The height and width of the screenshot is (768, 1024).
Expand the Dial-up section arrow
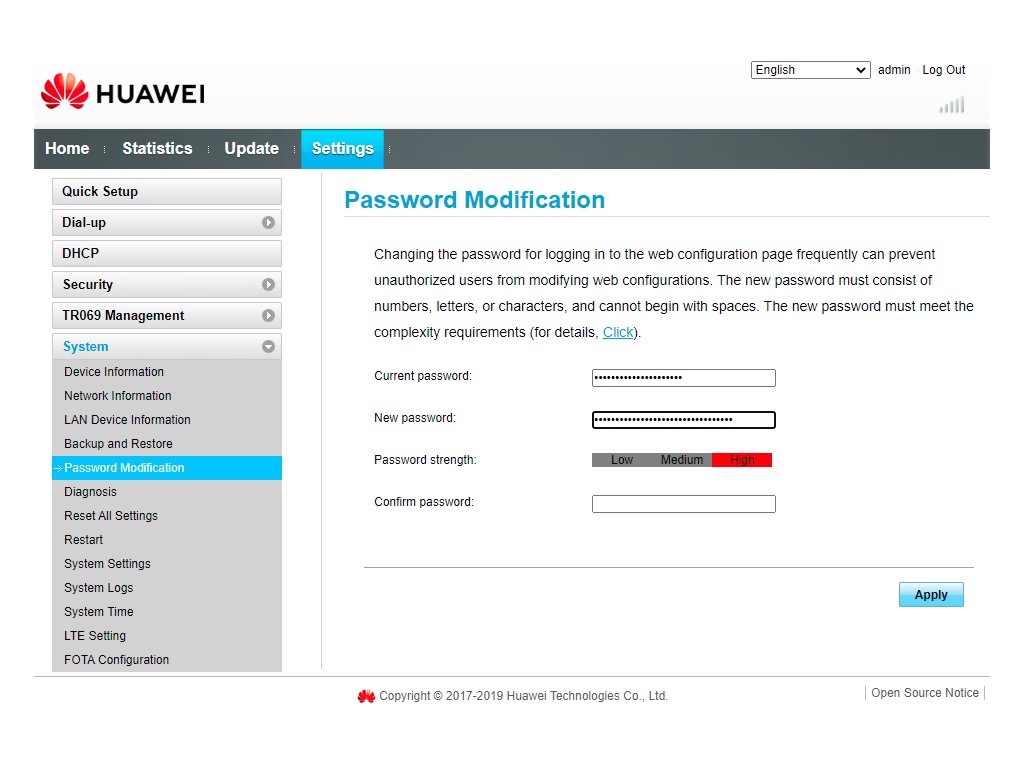click(x=268, y=223)
